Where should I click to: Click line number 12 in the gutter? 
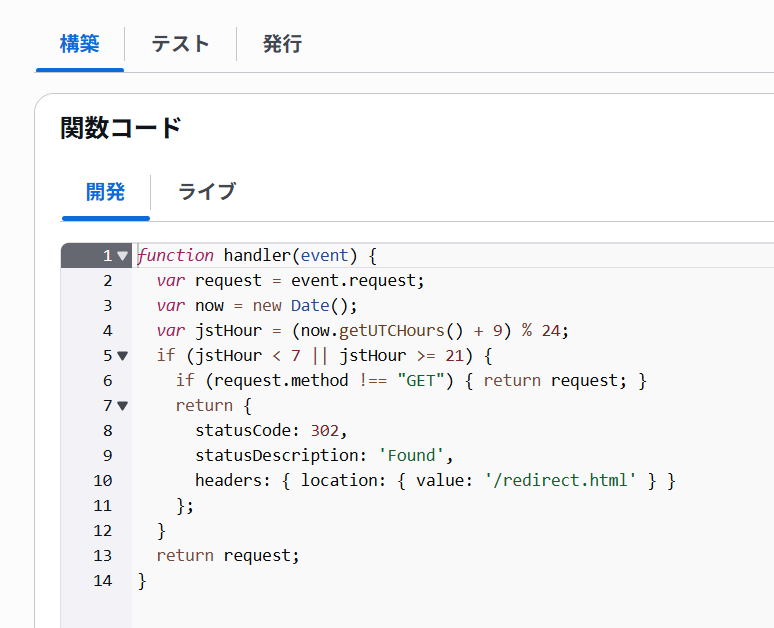(x=103, y=531)
